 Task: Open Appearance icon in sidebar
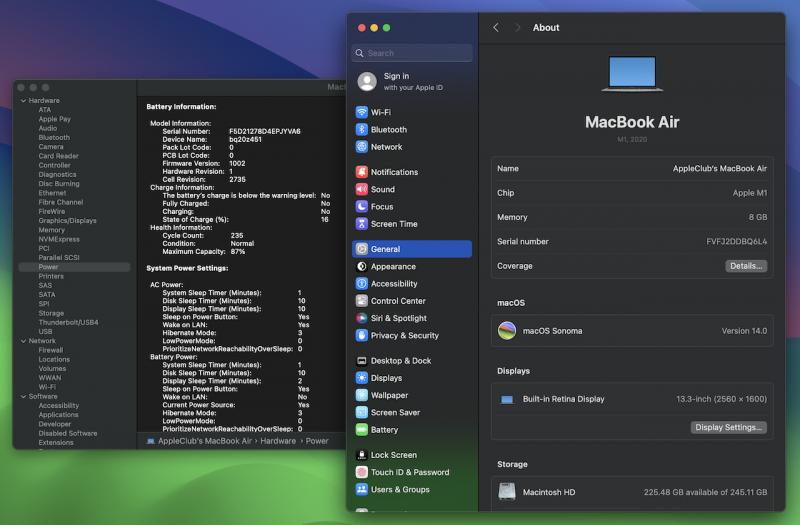pos(361,266)
